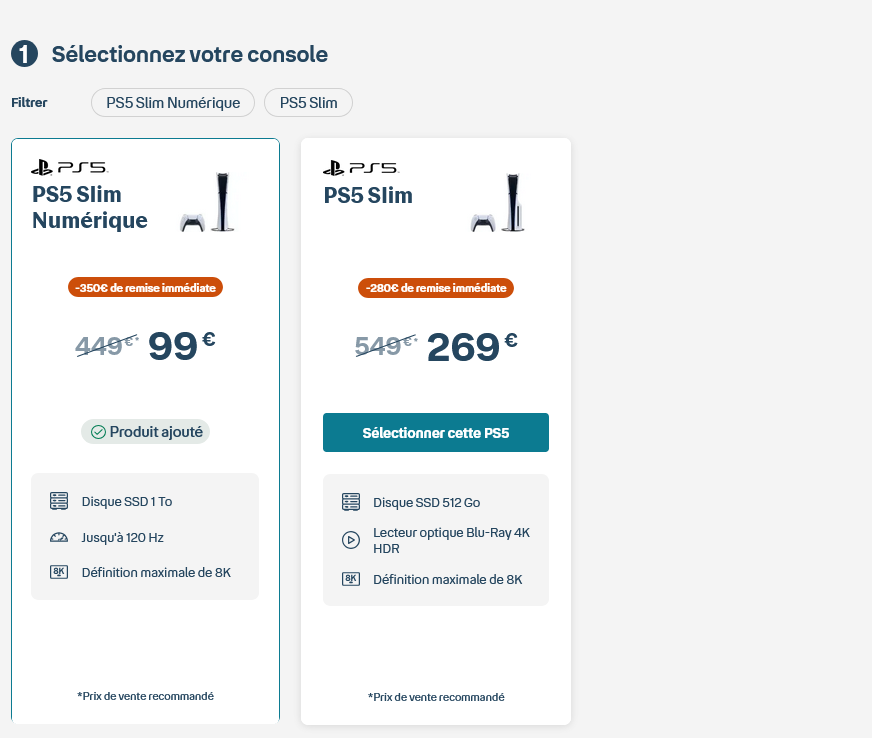Click the PS5 Slim Numérique title

[x=90, y=207]
